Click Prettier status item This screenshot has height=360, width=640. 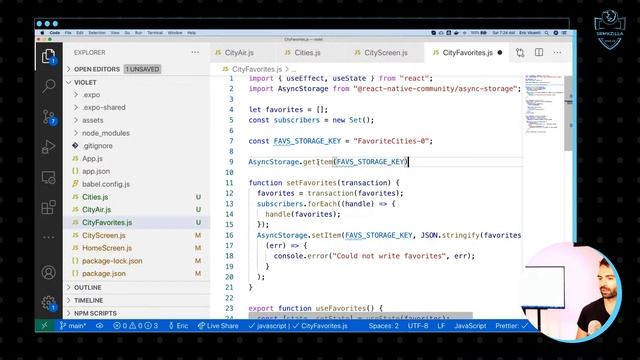click(511, 326)
